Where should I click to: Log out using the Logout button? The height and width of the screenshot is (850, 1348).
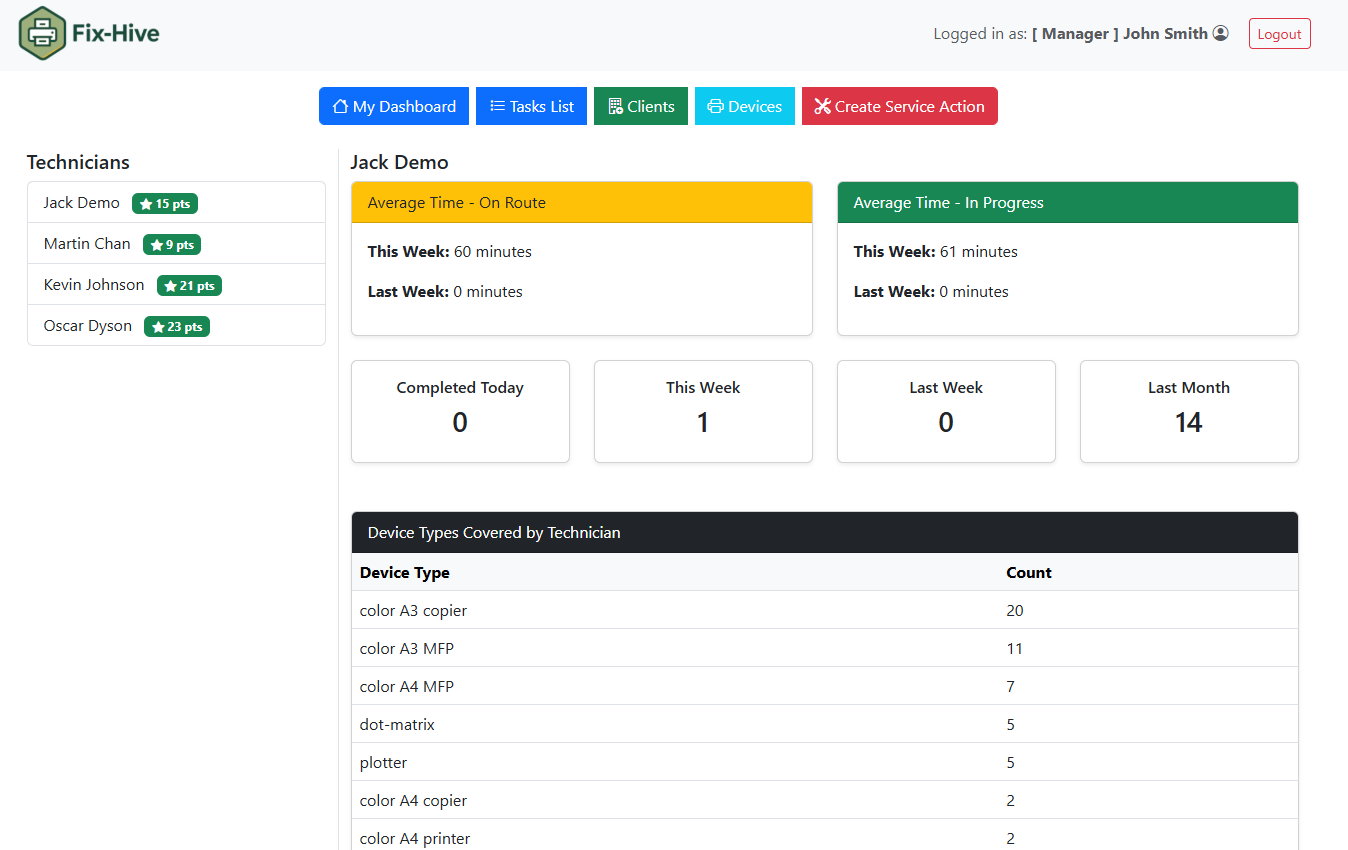(x=1279, y=34)
